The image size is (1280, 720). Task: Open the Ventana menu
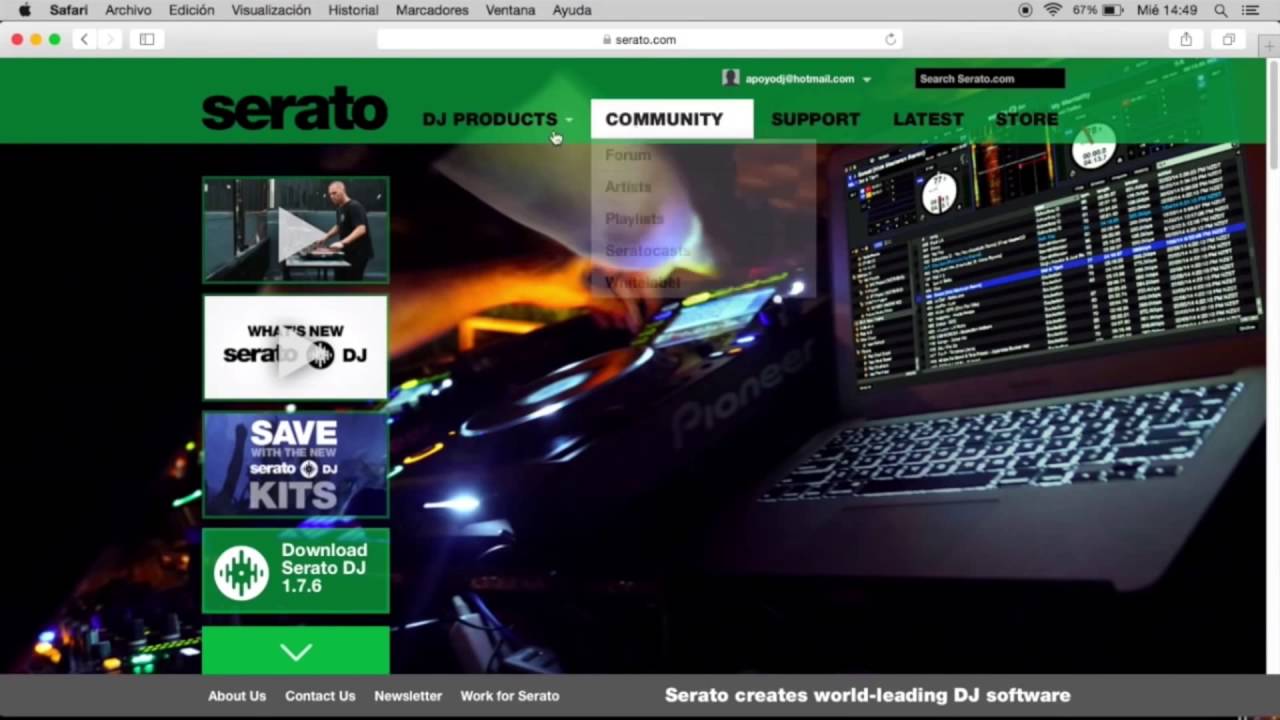(510, 10)
